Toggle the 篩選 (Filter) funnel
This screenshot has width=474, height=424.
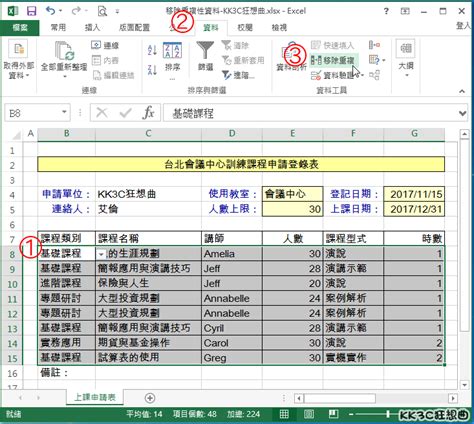pyautogui.click(x=205, y=56)
